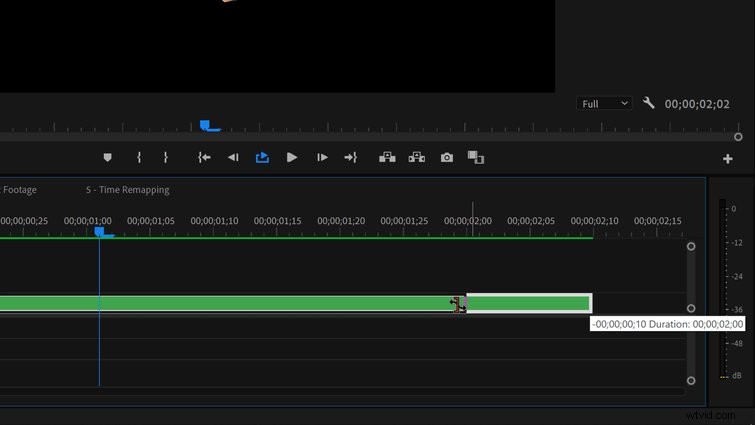The width and height of the screenshot is (755, 425).
Task: Open the Button Editor plus icon
Action: click(728, 159)
